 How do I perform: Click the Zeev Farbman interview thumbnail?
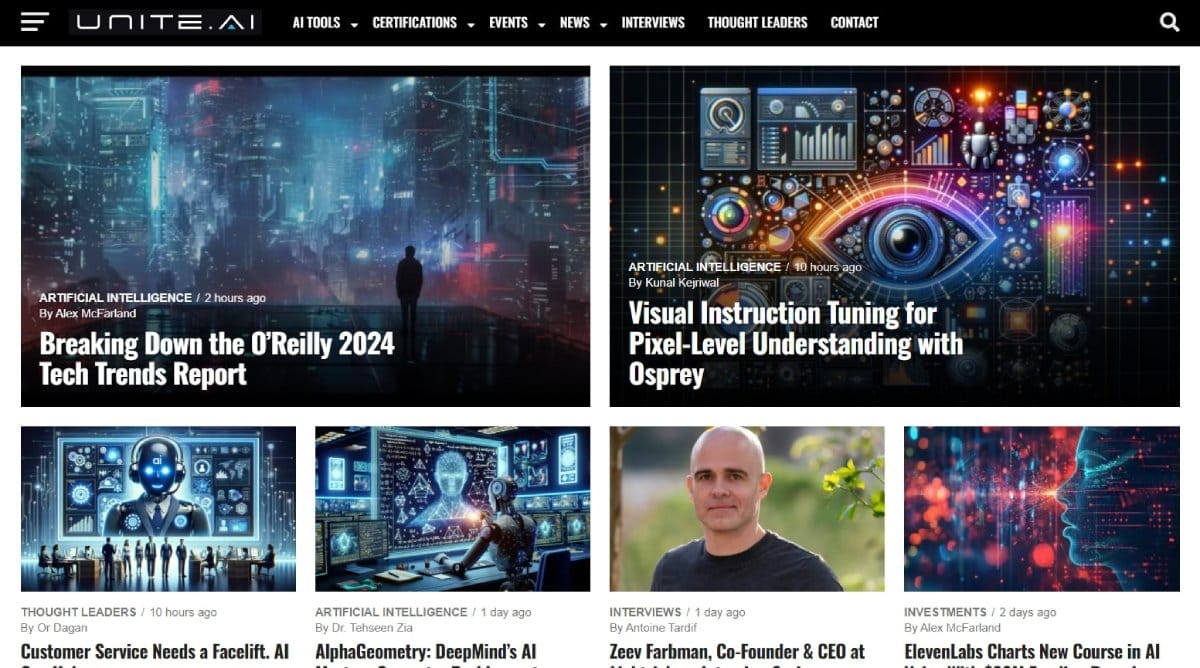pos(748,508)
